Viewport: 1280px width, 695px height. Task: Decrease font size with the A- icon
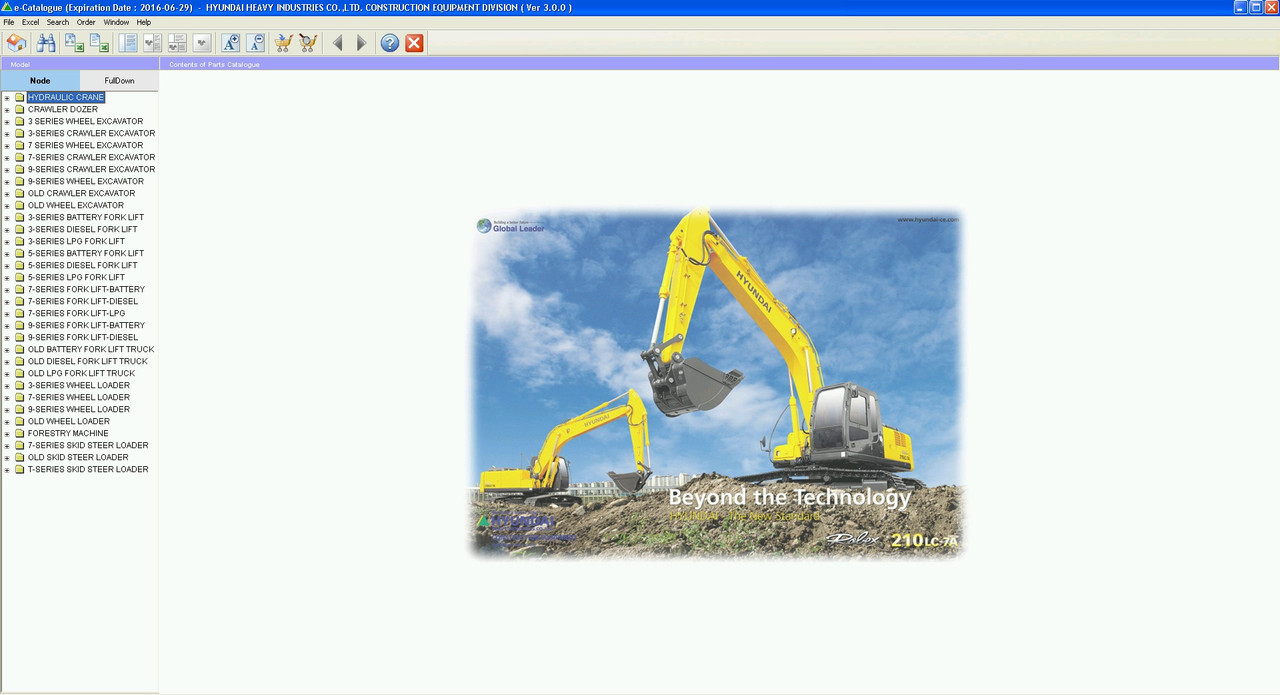pos(256,43)
